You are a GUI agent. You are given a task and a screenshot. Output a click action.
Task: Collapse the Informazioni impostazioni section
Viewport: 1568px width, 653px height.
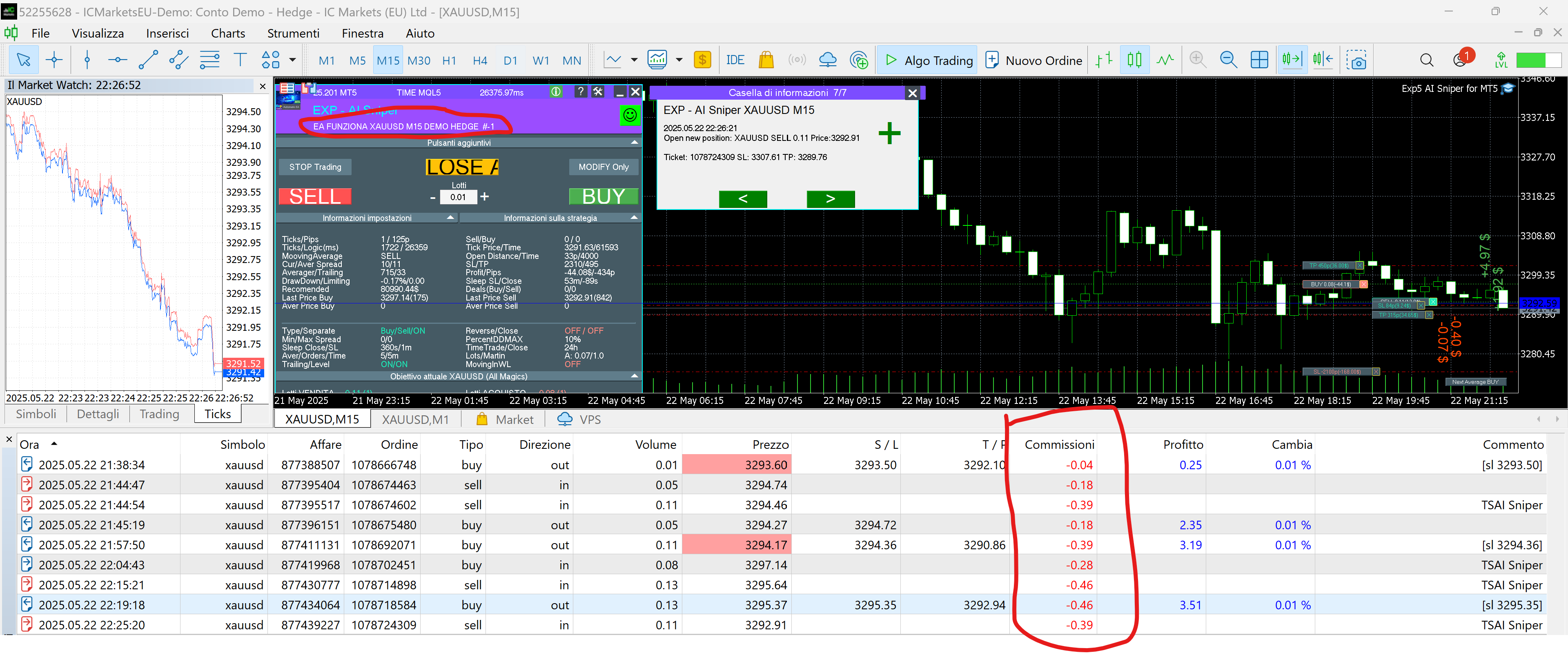click(450, 217)
